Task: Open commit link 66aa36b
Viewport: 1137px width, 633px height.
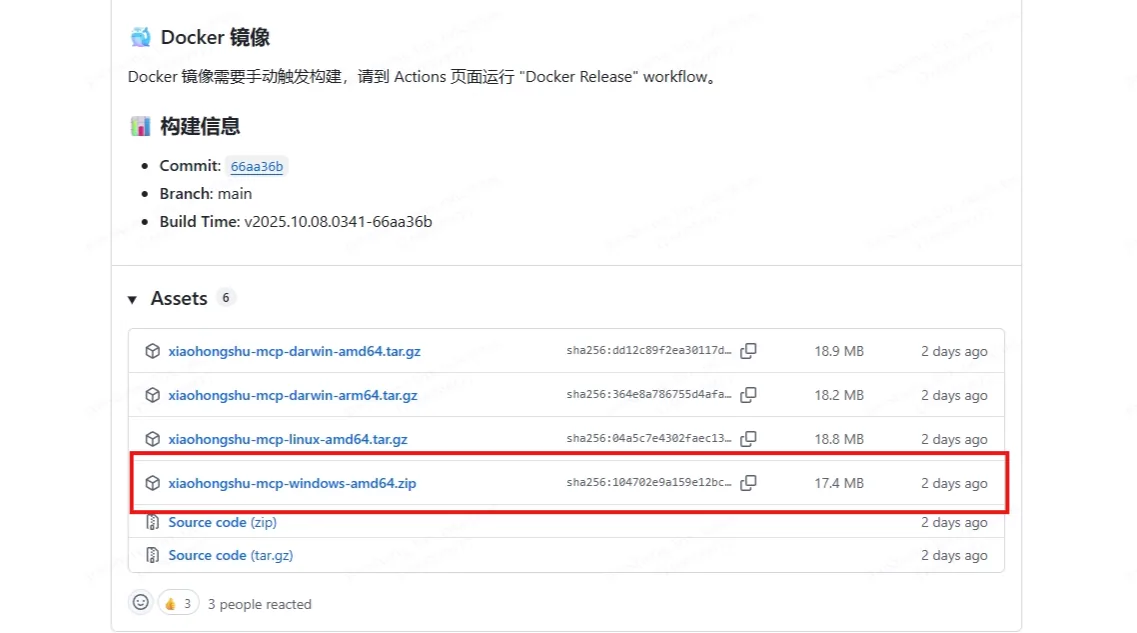Action: tap(257, 167)
